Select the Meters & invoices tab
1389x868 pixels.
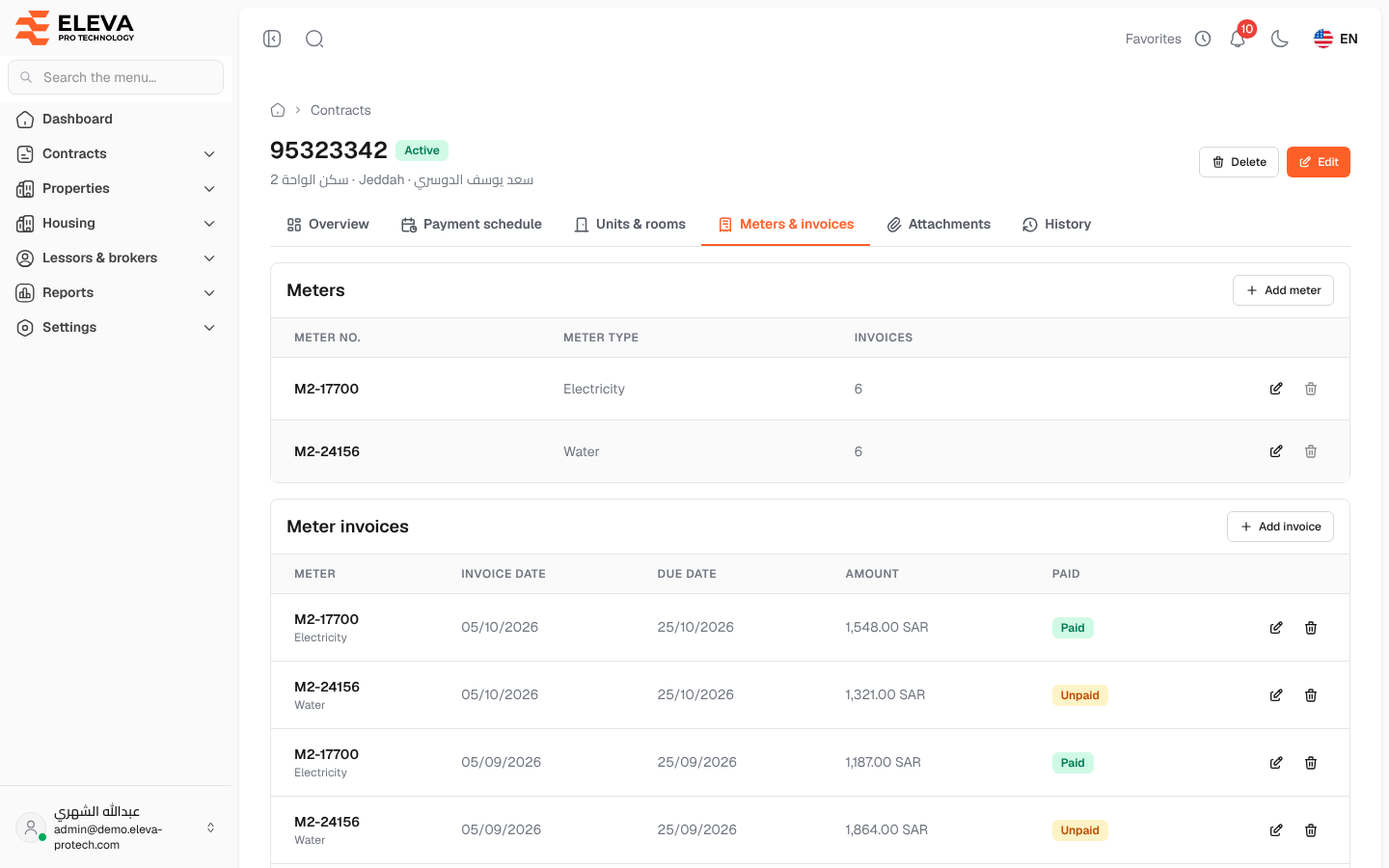tap(786, 225)
